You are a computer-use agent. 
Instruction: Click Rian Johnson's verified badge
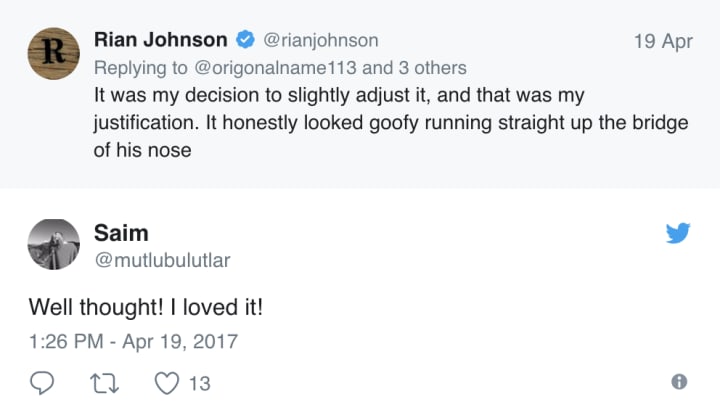245,41
